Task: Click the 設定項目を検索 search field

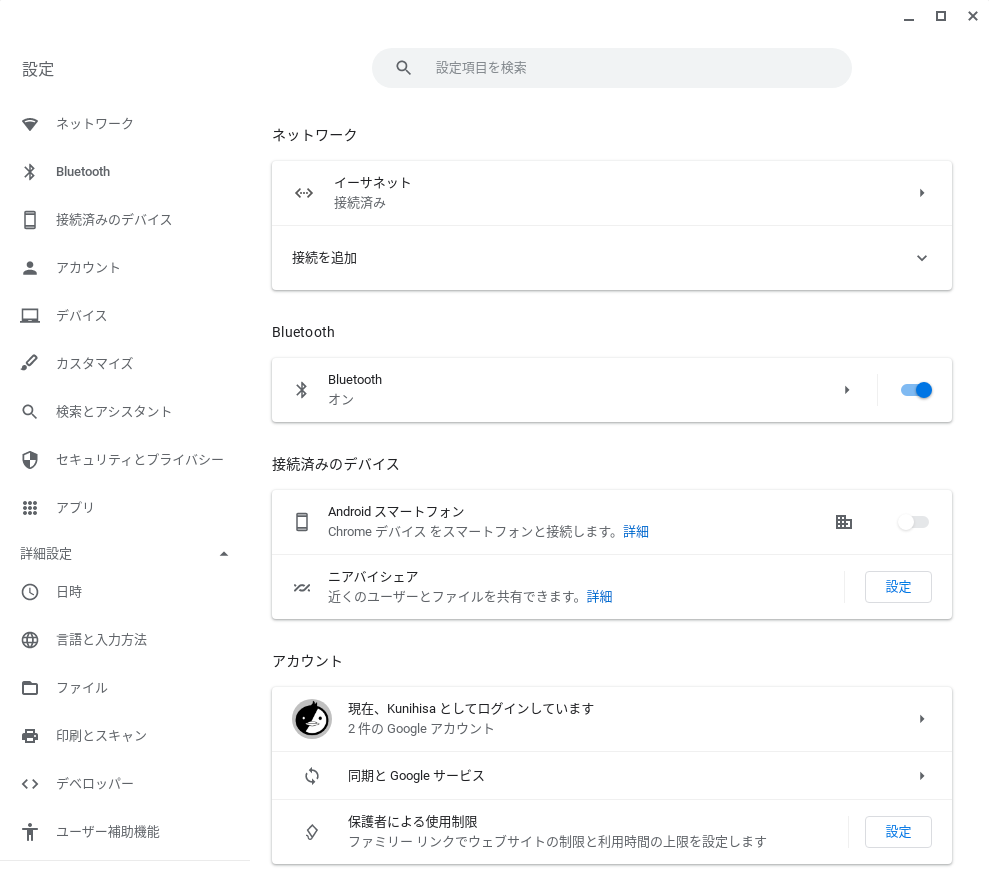Action: coord(612,68)
